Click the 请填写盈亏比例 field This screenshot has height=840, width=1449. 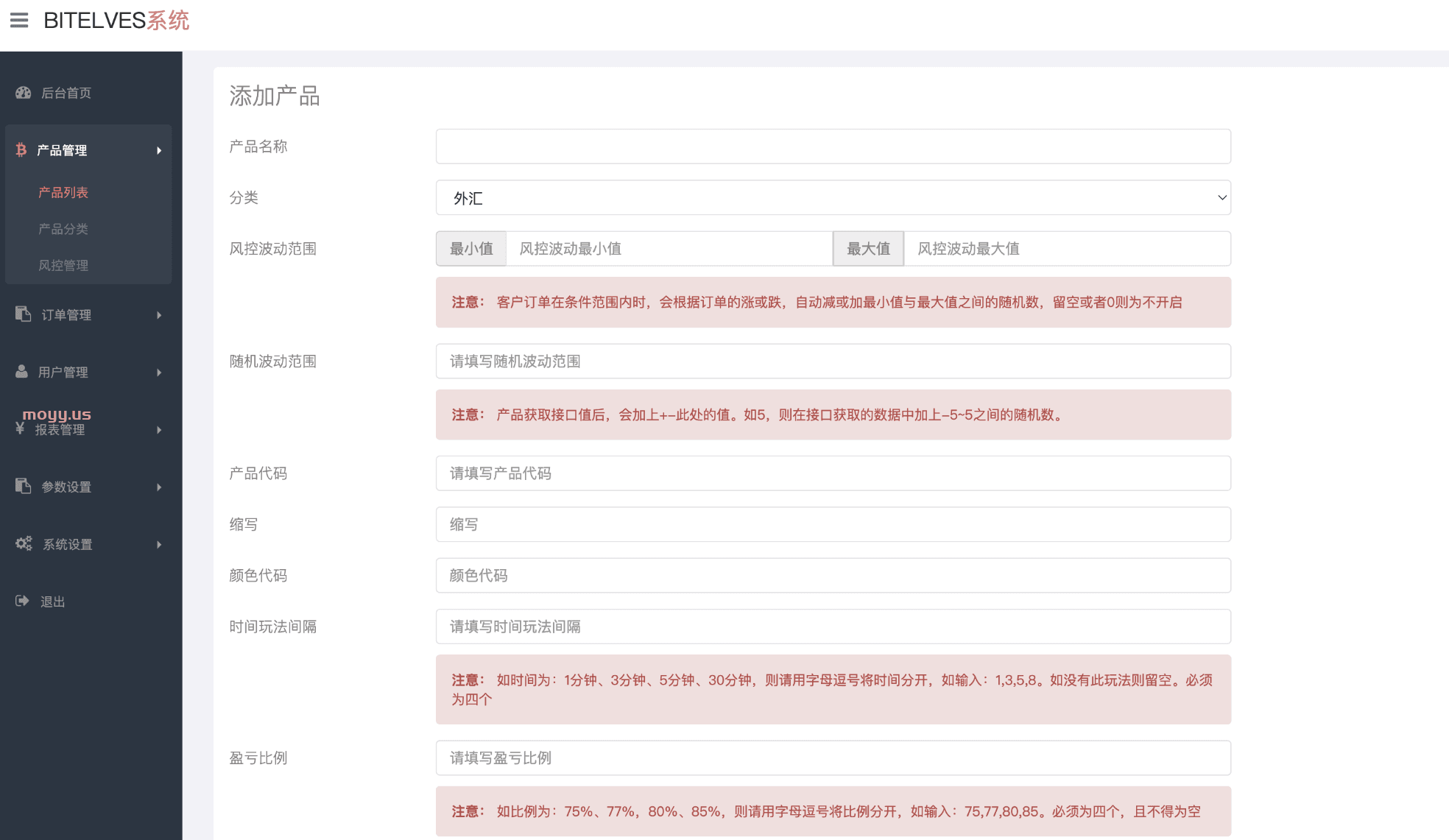[833, 758]
